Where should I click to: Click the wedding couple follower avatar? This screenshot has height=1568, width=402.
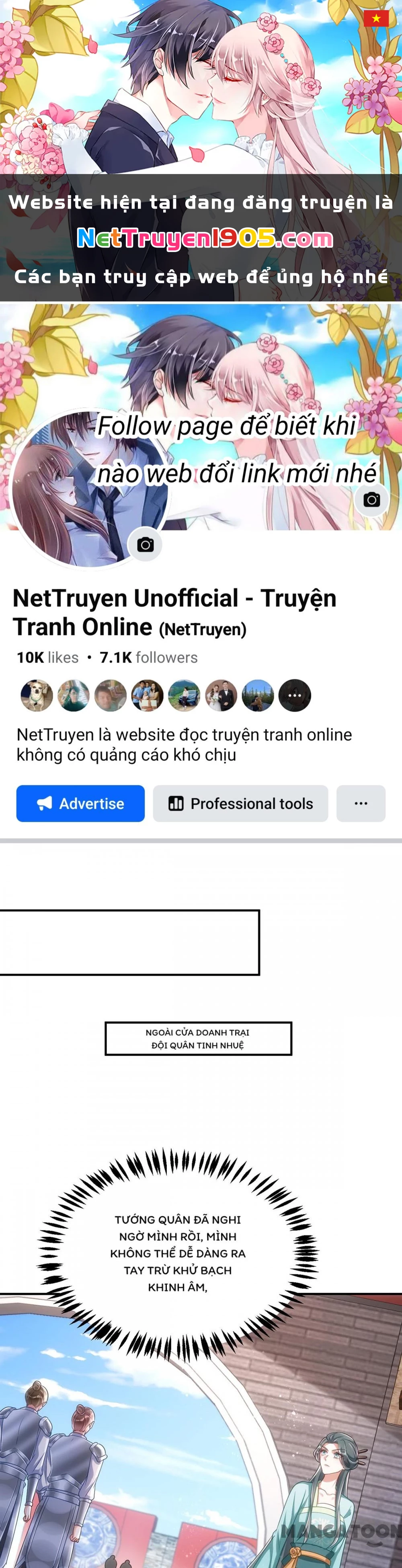[x=221, y=696]
